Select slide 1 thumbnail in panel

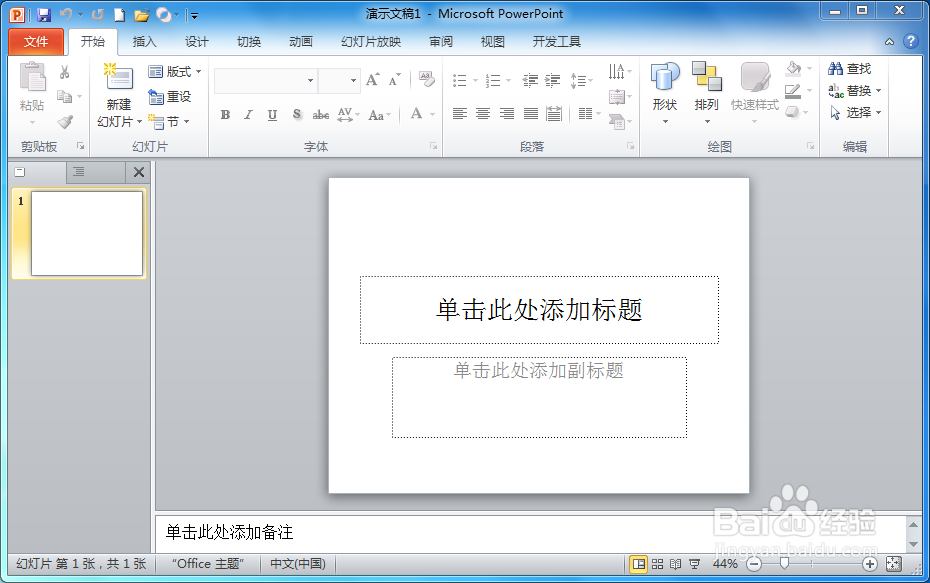pyautogui.click(x=87, y=233)
